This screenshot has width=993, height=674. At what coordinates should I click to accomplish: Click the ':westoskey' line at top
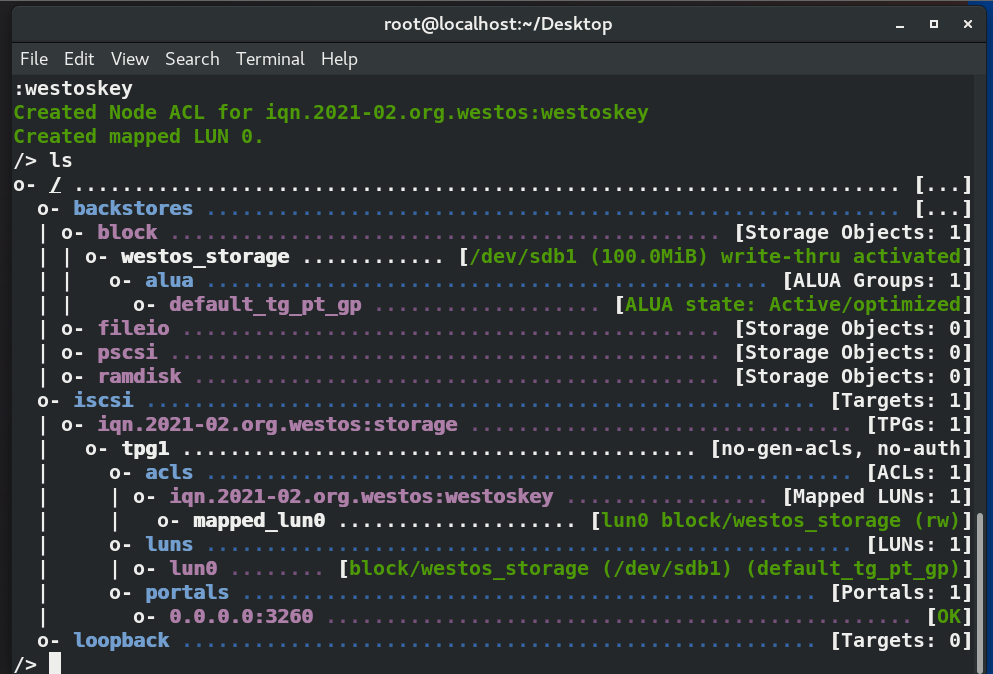73,89
